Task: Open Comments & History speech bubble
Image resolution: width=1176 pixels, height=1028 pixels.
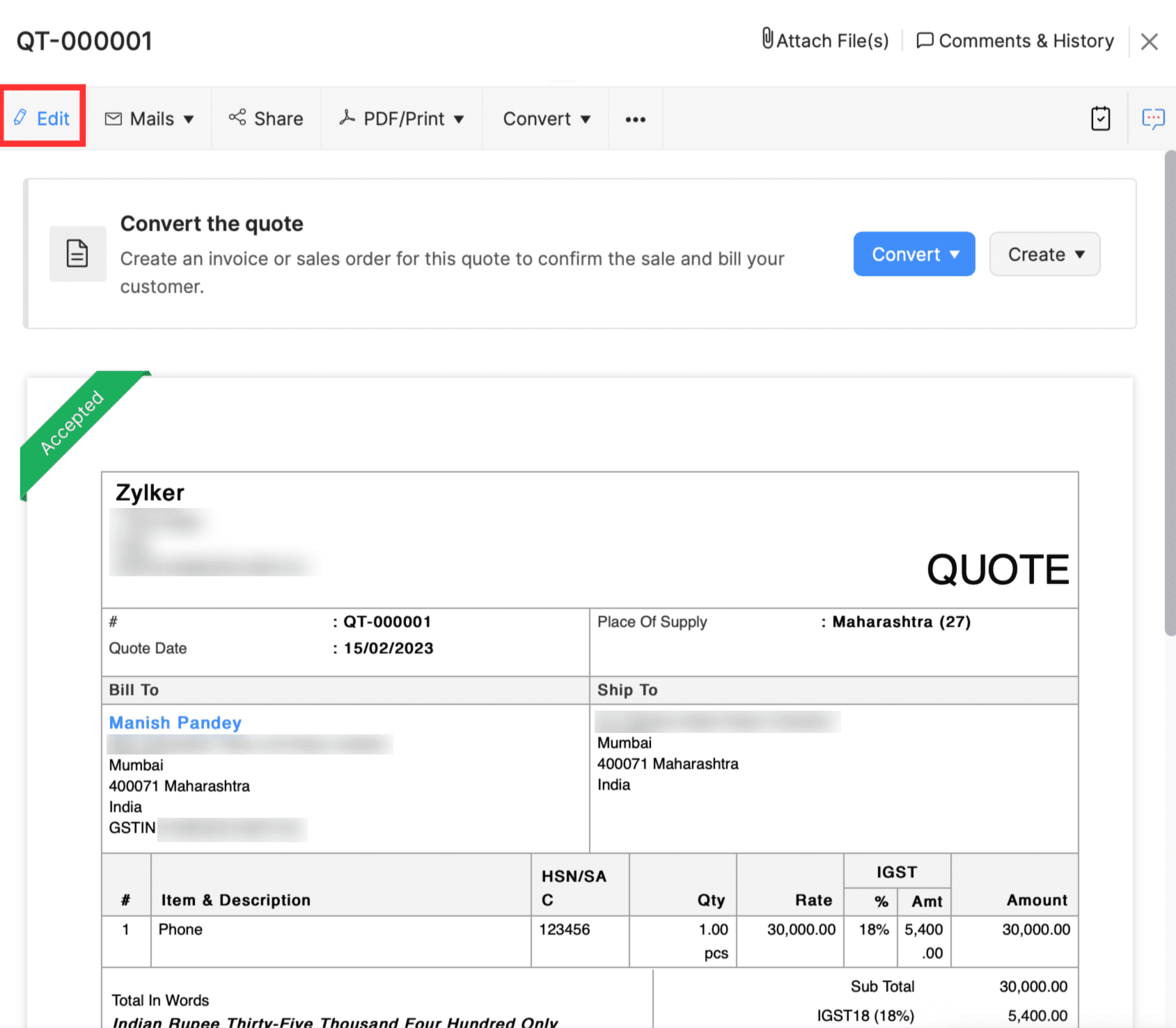Action: point(925,40)
